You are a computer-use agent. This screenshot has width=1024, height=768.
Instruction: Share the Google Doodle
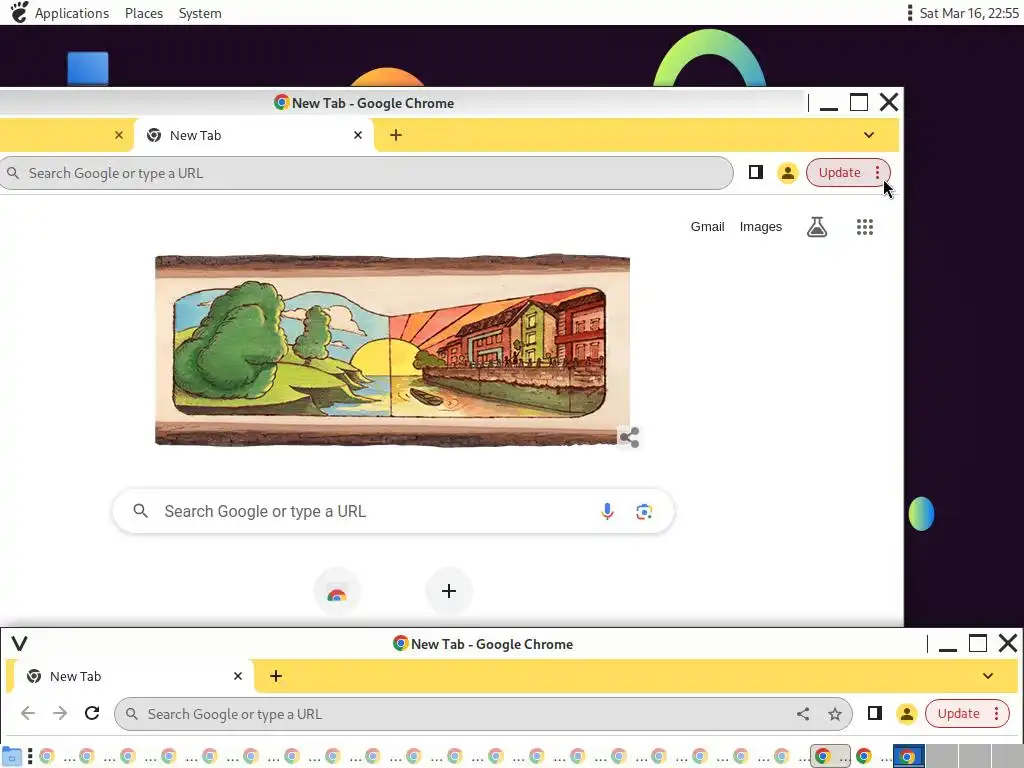coord(630,438)
